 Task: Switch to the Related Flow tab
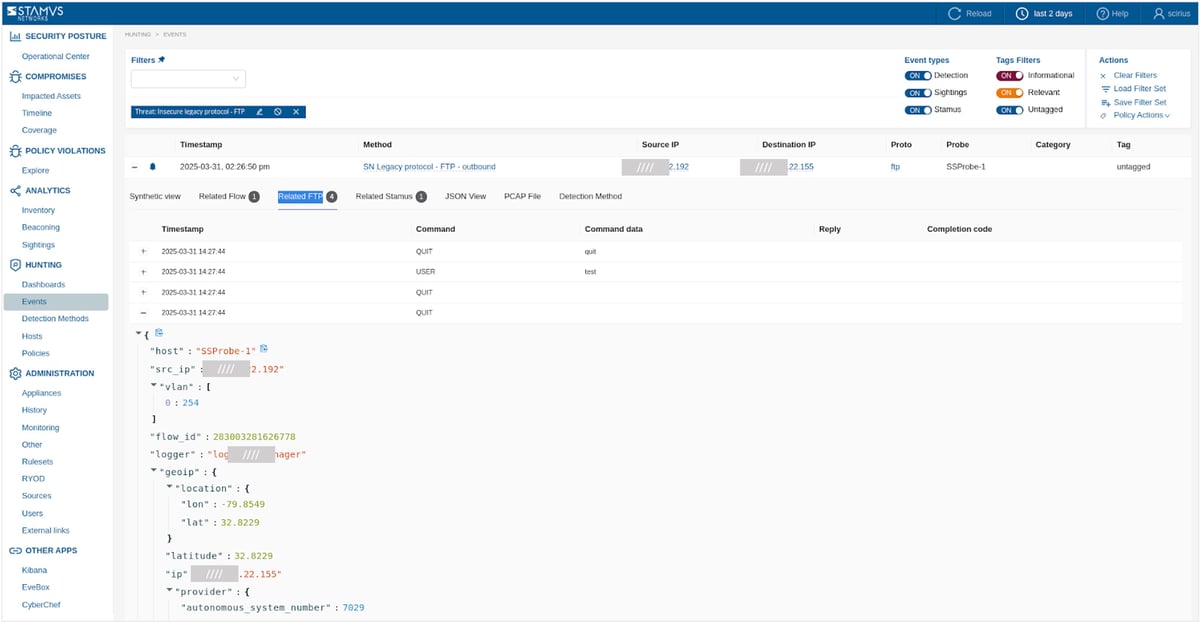pos(229,197)
